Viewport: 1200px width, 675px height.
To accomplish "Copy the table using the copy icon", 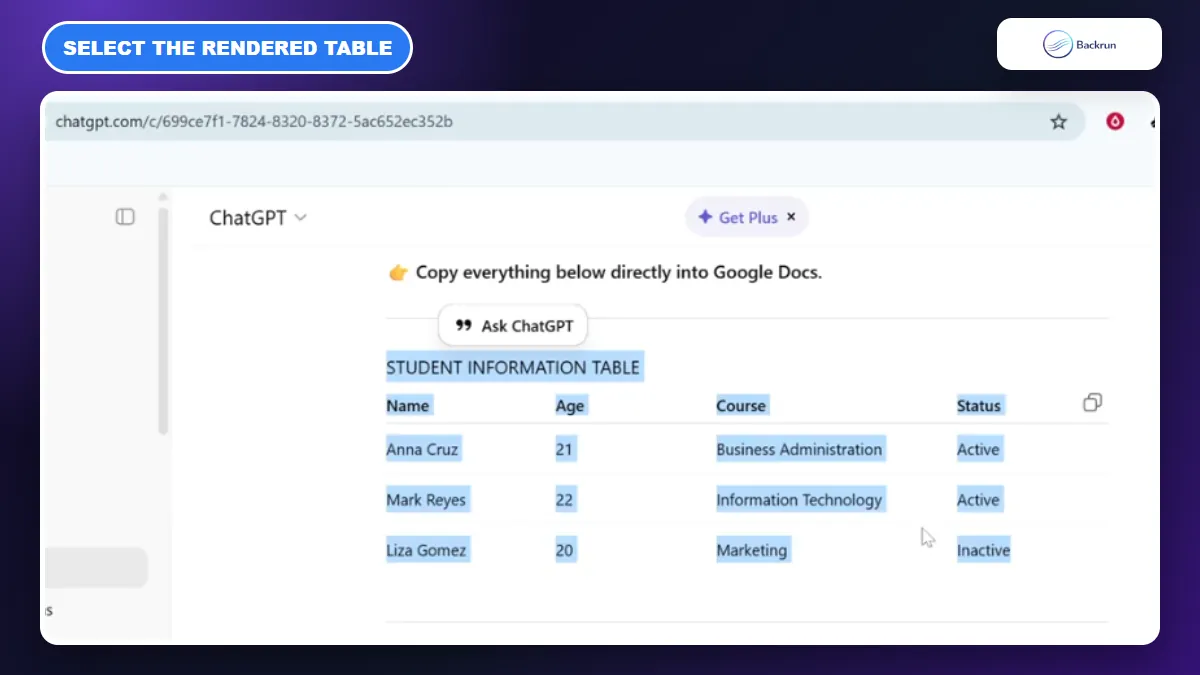I will [x=1093, y=402].
